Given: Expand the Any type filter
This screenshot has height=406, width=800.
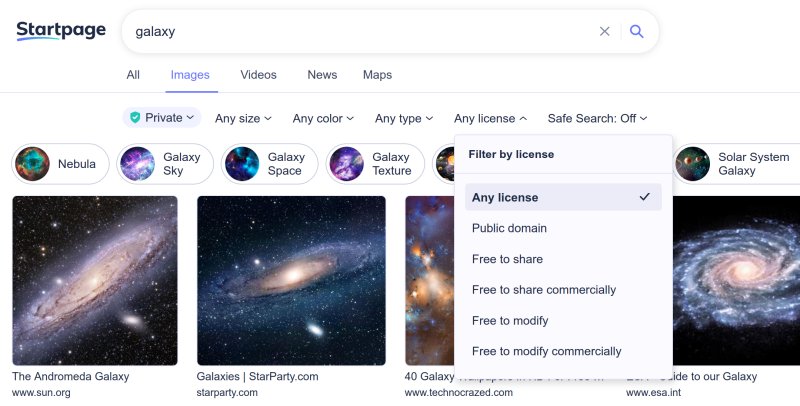Looking at the screenshot, I should tap(404, 118).
